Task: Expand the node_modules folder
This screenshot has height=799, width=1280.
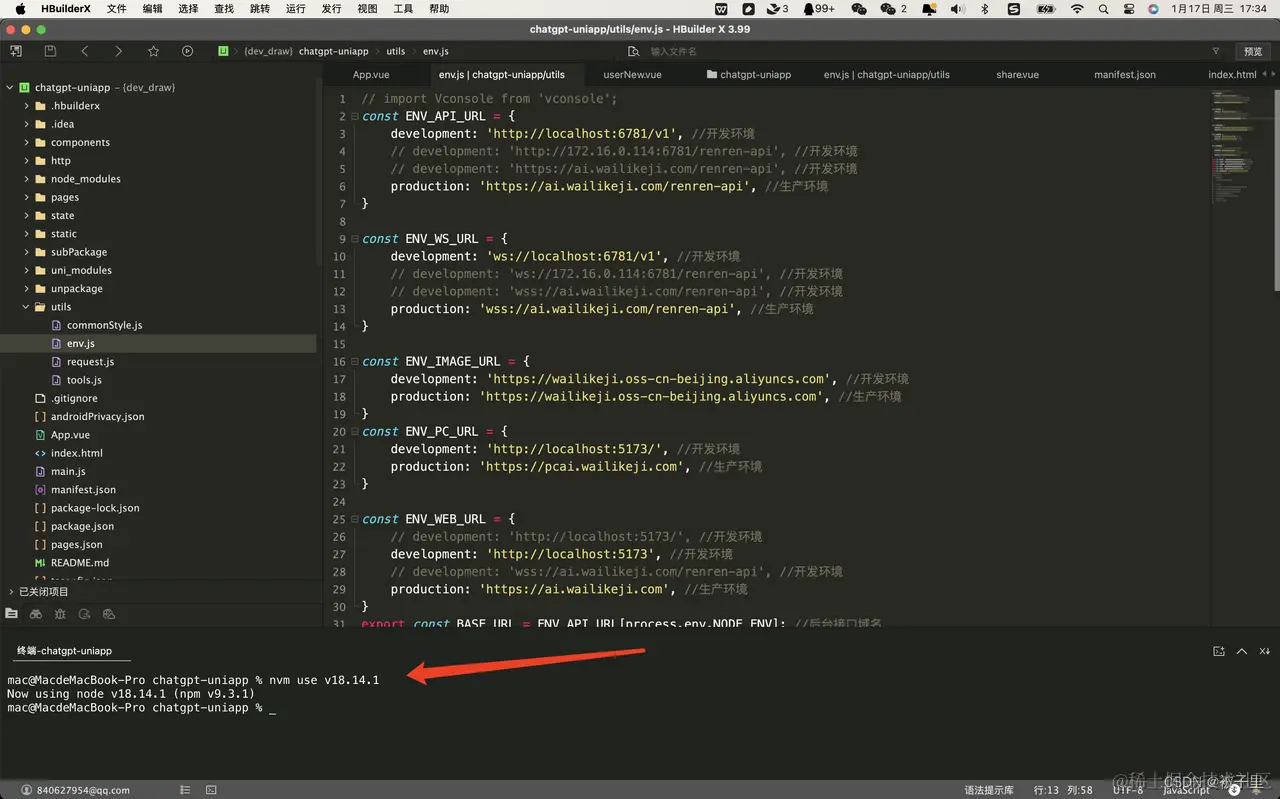Action: point(26,179)
